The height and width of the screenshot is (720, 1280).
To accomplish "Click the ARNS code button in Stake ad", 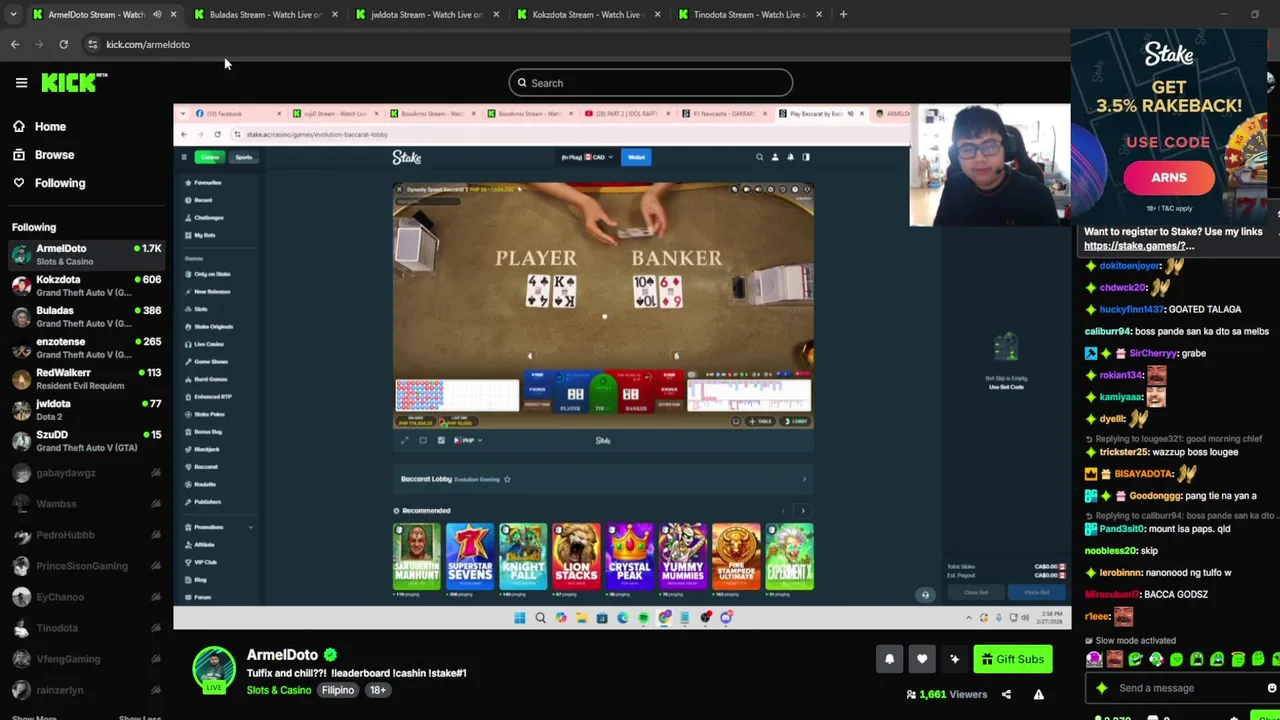I will [1169, 178].
